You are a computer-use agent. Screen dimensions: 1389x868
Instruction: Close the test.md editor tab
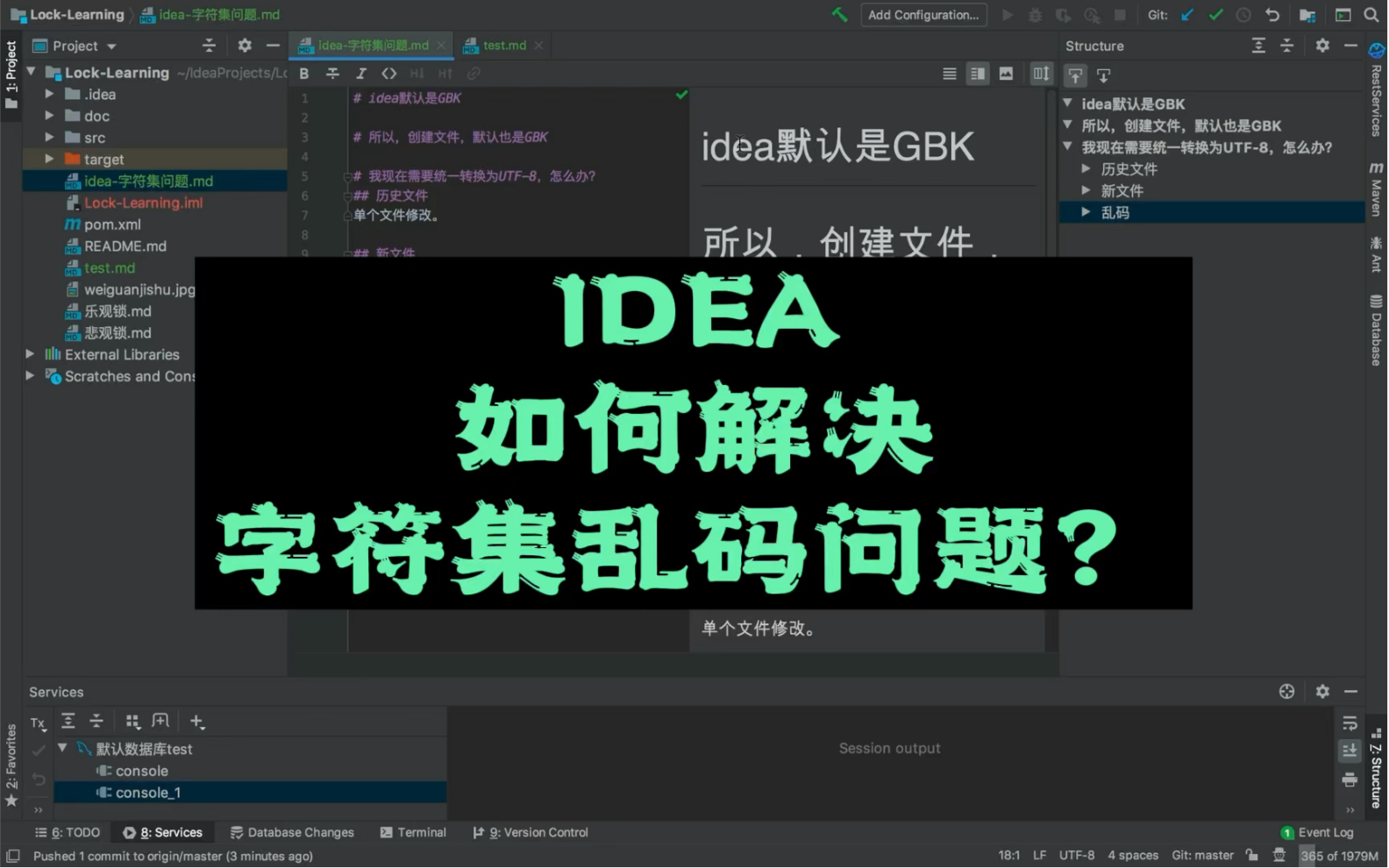point(538,46)
